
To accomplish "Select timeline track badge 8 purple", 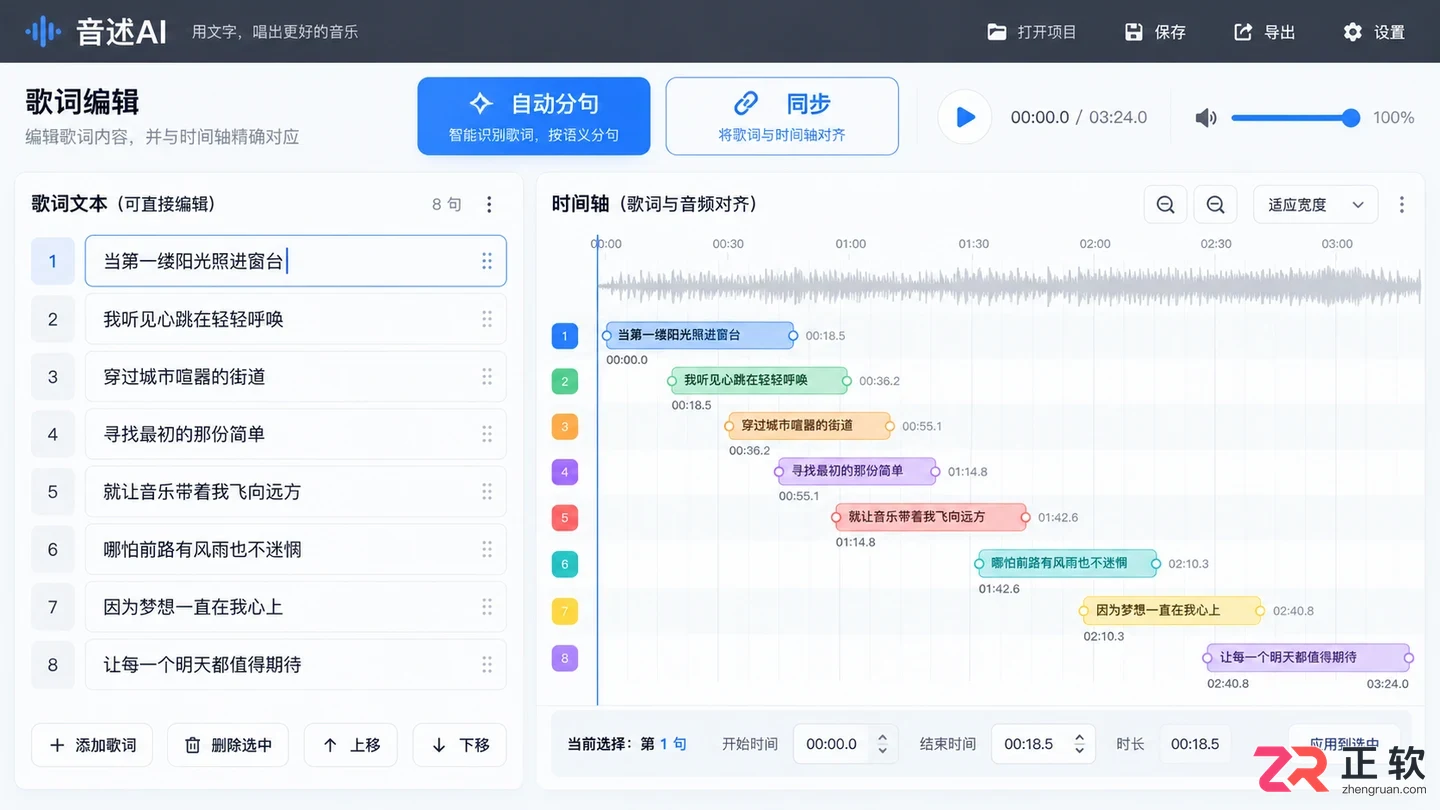I will (x=565, y=657).
